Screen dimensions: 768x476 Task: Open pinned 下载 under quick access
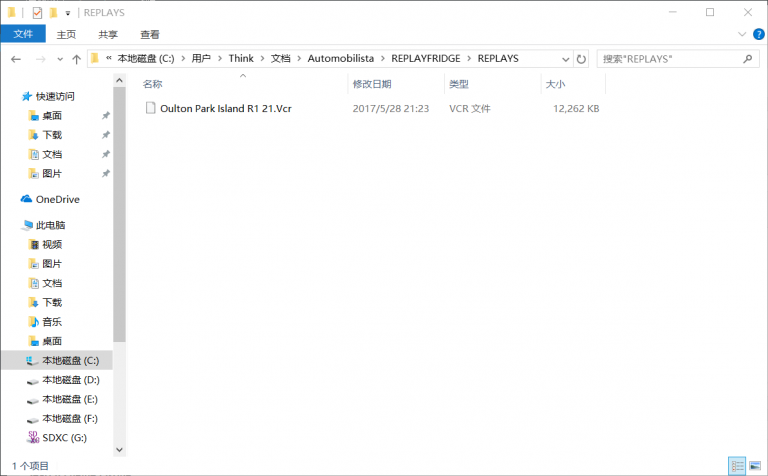click(52, 135)
